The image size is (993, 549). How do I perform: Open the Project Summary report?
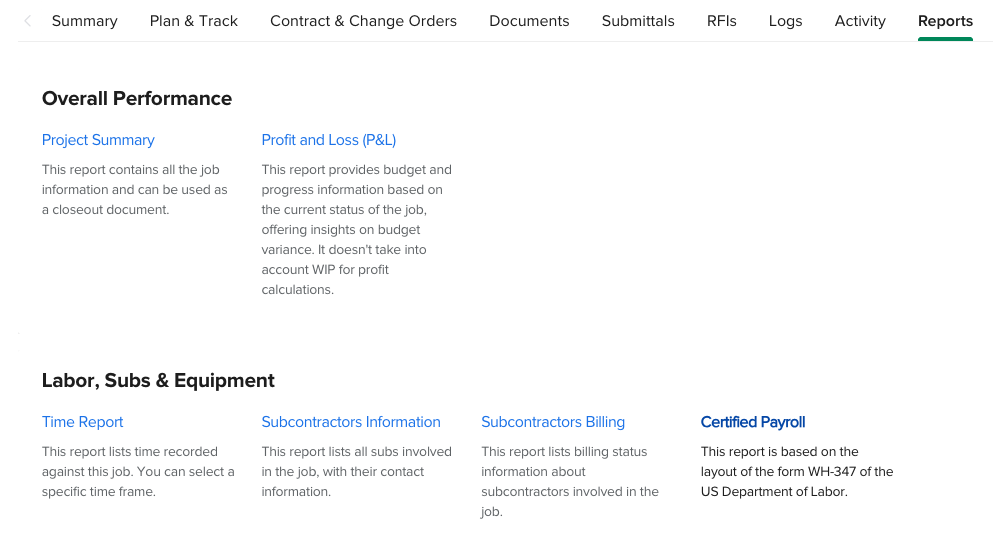[x=98, y=140]
